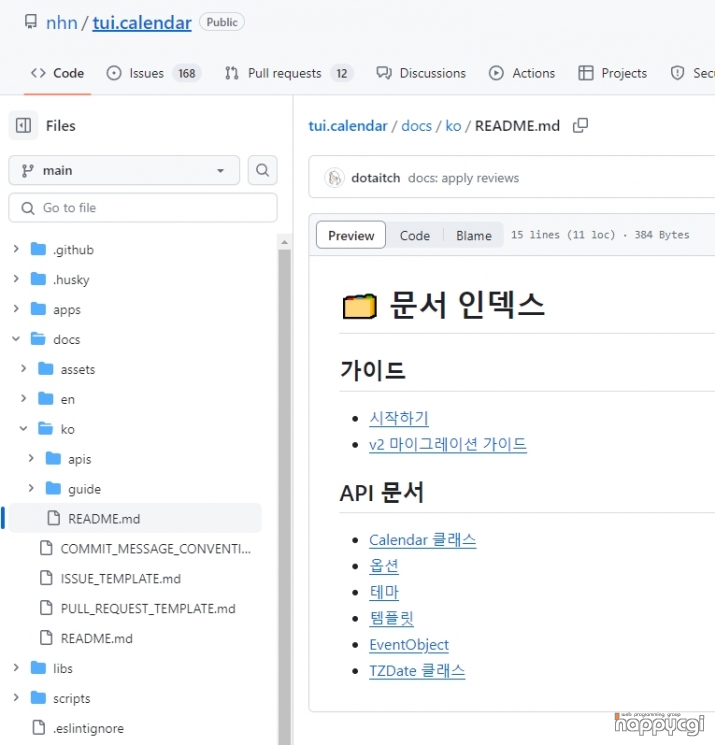Click the .github folder icon
Screen dimensions: 715x745
[38, 249]
